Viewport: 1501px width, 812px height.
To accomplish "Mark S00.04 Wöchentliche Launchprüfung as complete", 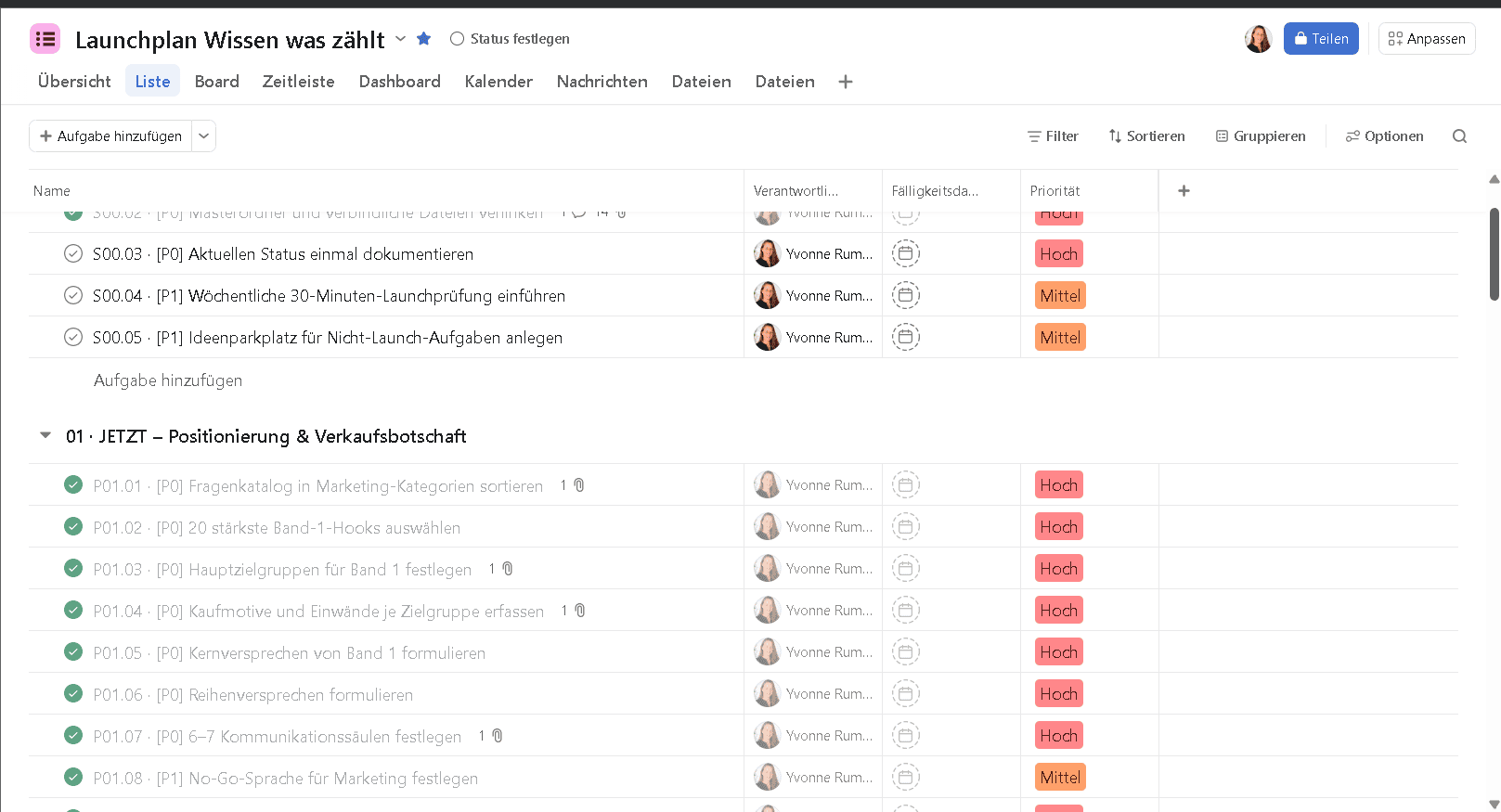I will 73,295.
